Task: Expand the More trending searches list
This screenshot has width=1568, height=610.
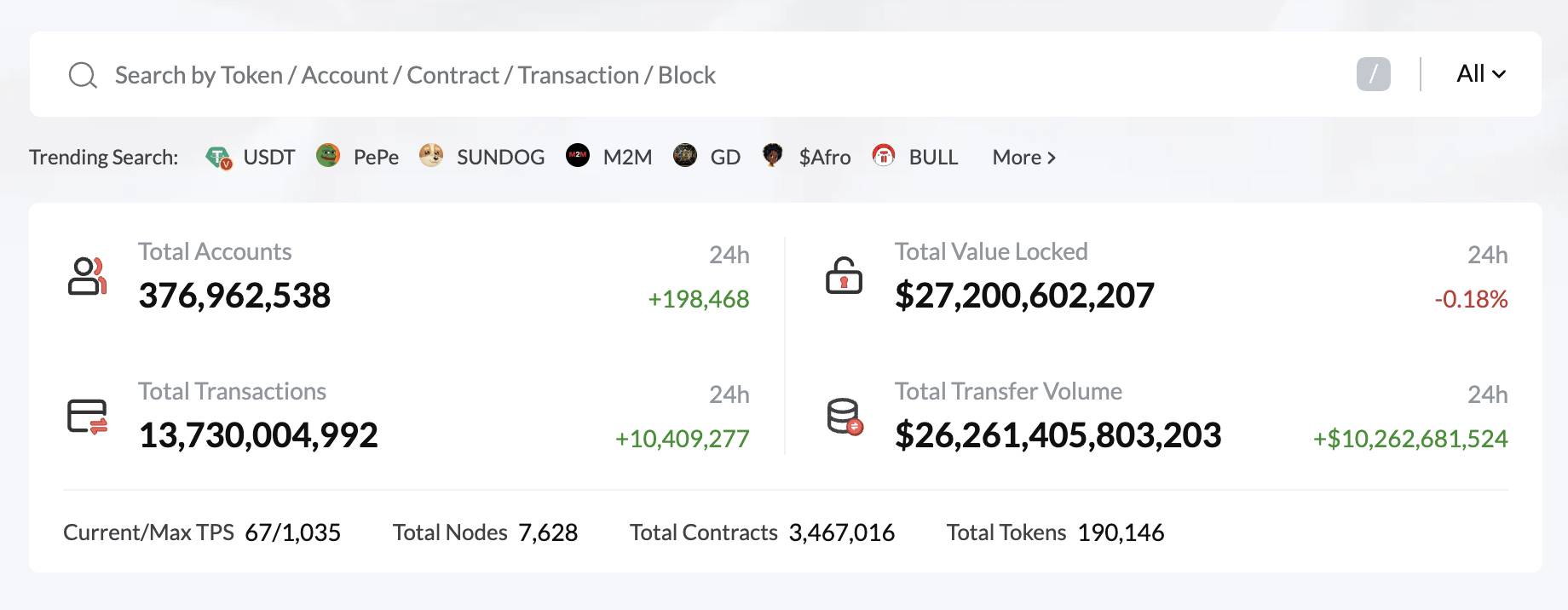Action: coord(1022,157)
